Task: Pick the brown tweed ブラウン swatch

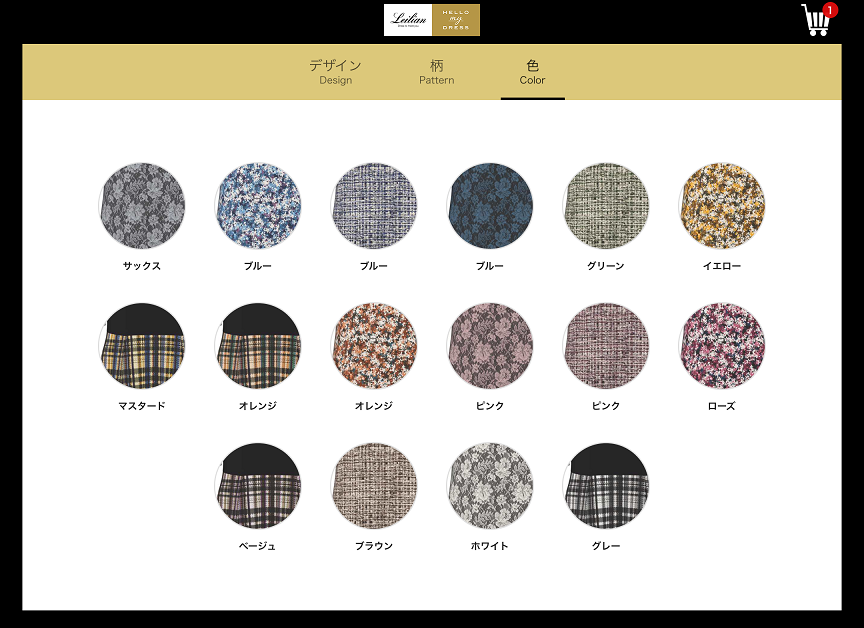Action: (x=374, y=485)
